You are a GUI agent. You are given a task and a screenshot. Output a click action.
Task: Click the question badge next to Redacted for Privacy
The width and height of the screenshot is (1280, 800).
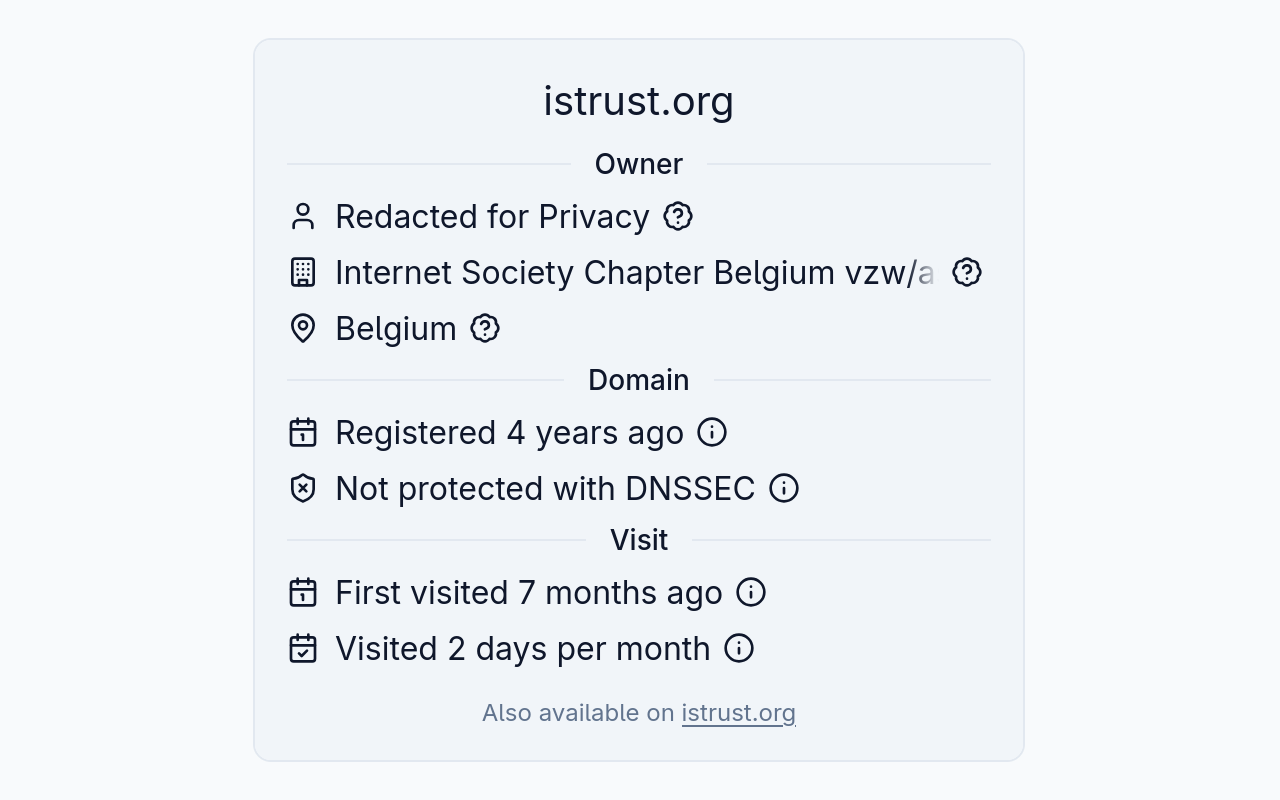click(x=678, y=216)
